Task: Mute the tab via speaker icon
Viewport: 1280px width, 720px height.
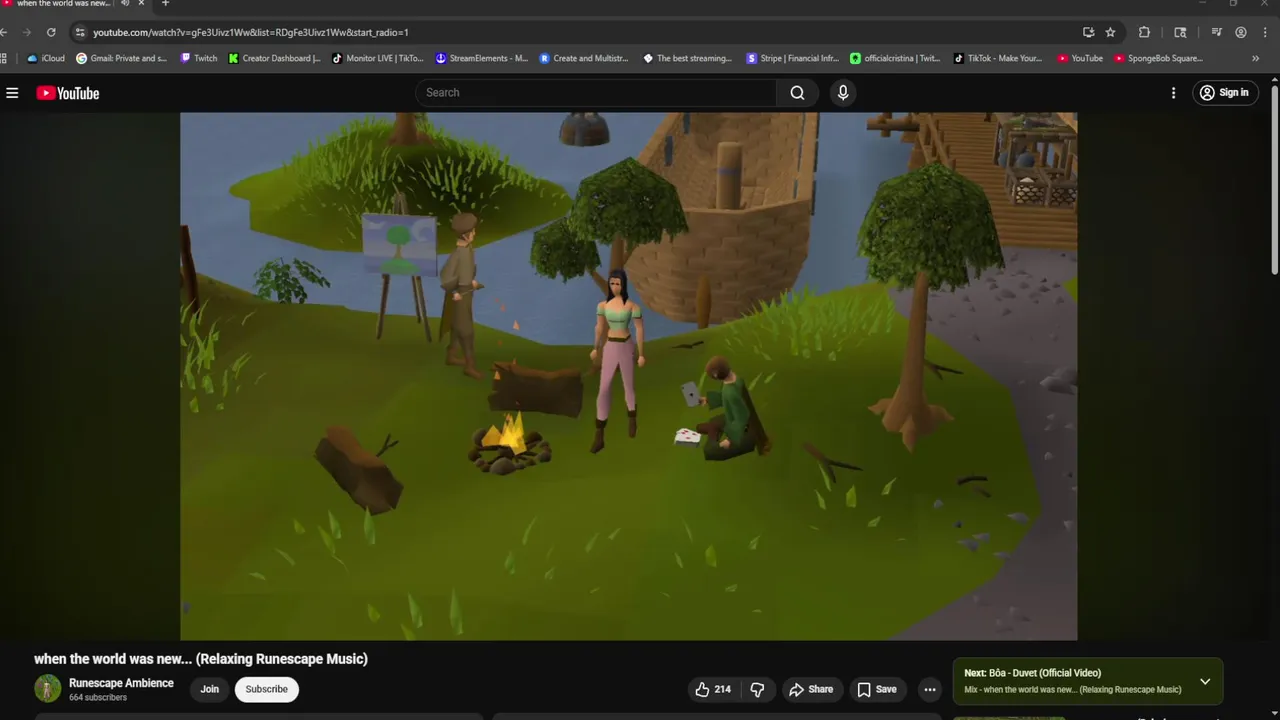Action: (x=125, y=3)
